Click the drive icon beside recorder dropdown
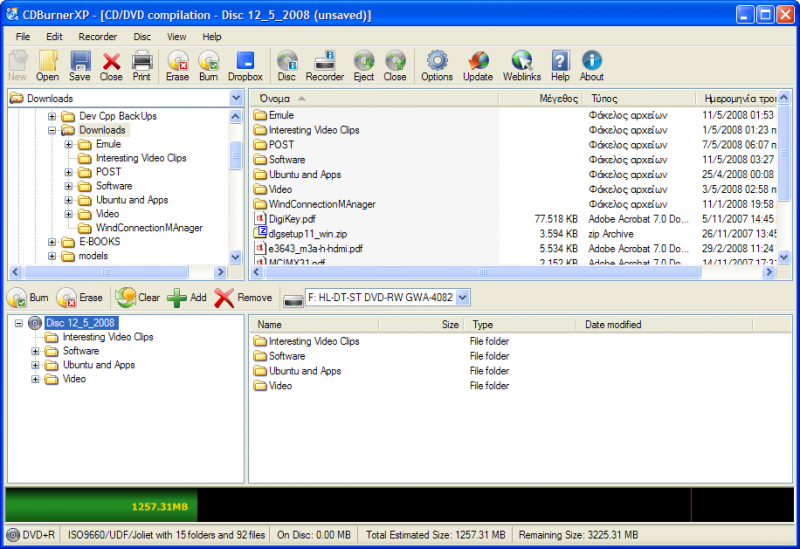The width and height of the screenshot is (800, 549). 293,301
